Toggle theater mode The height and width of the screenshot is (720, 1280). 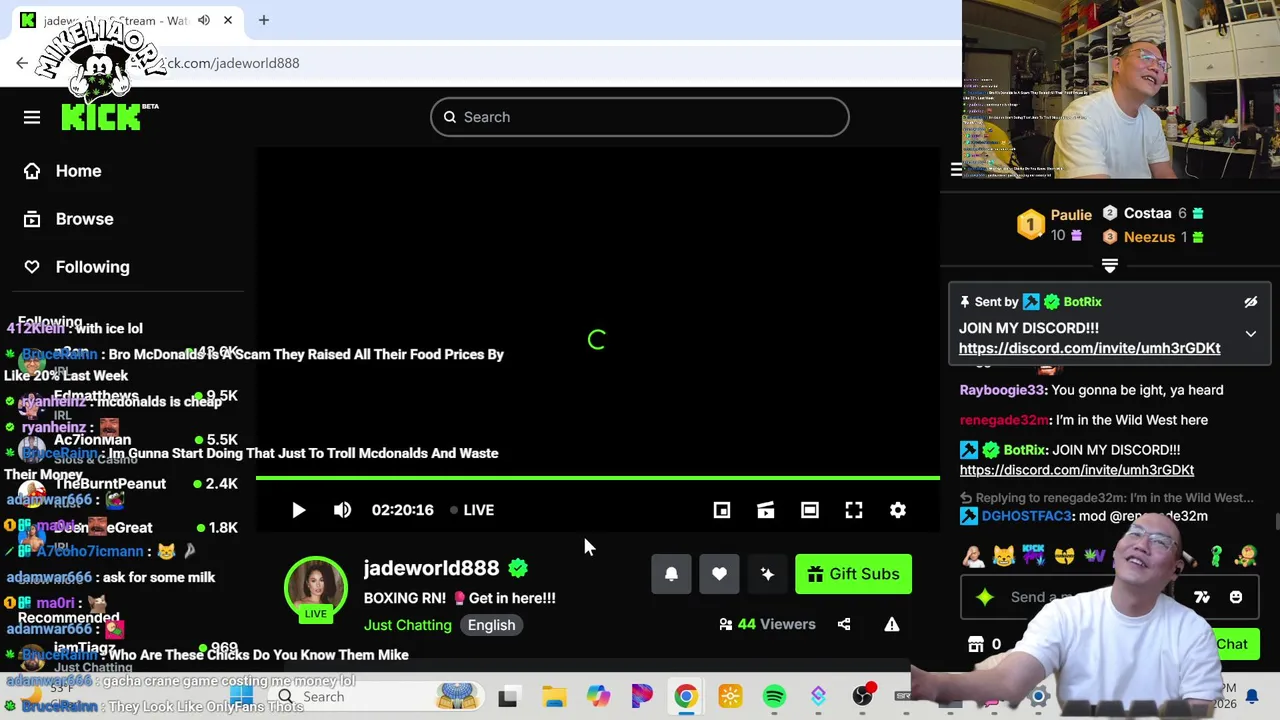pos(810,510)
